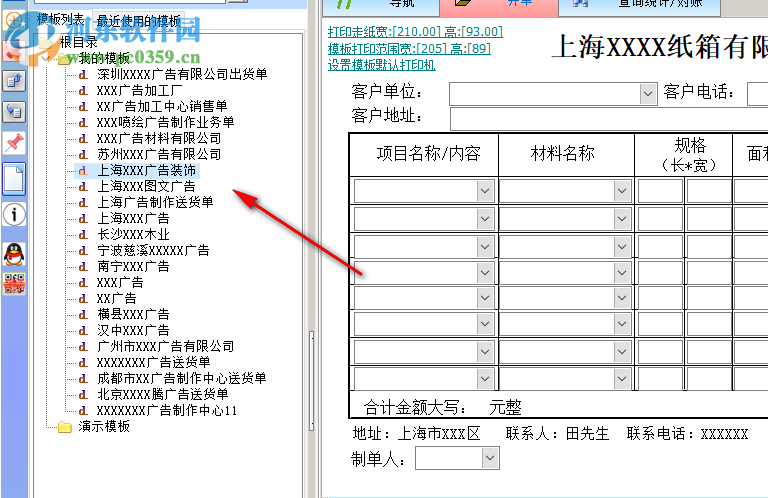The width and height of the screenshot is (768, 498).
Task: Select template 广州市XXX广告有限公司
Action: [x=165, y=347]
